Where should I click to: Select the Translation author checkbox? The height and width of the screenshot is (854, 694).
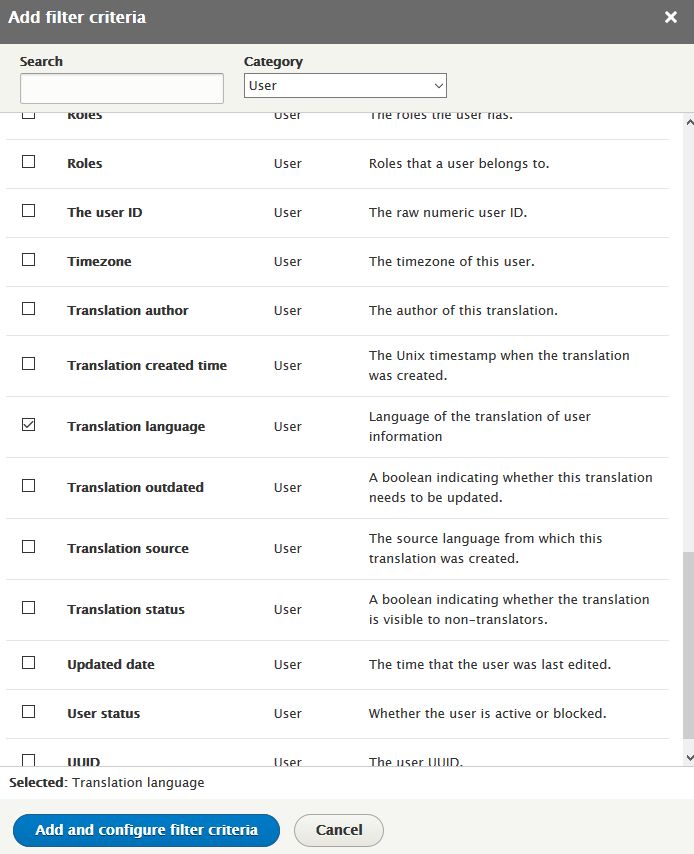[x=28, y=309]
